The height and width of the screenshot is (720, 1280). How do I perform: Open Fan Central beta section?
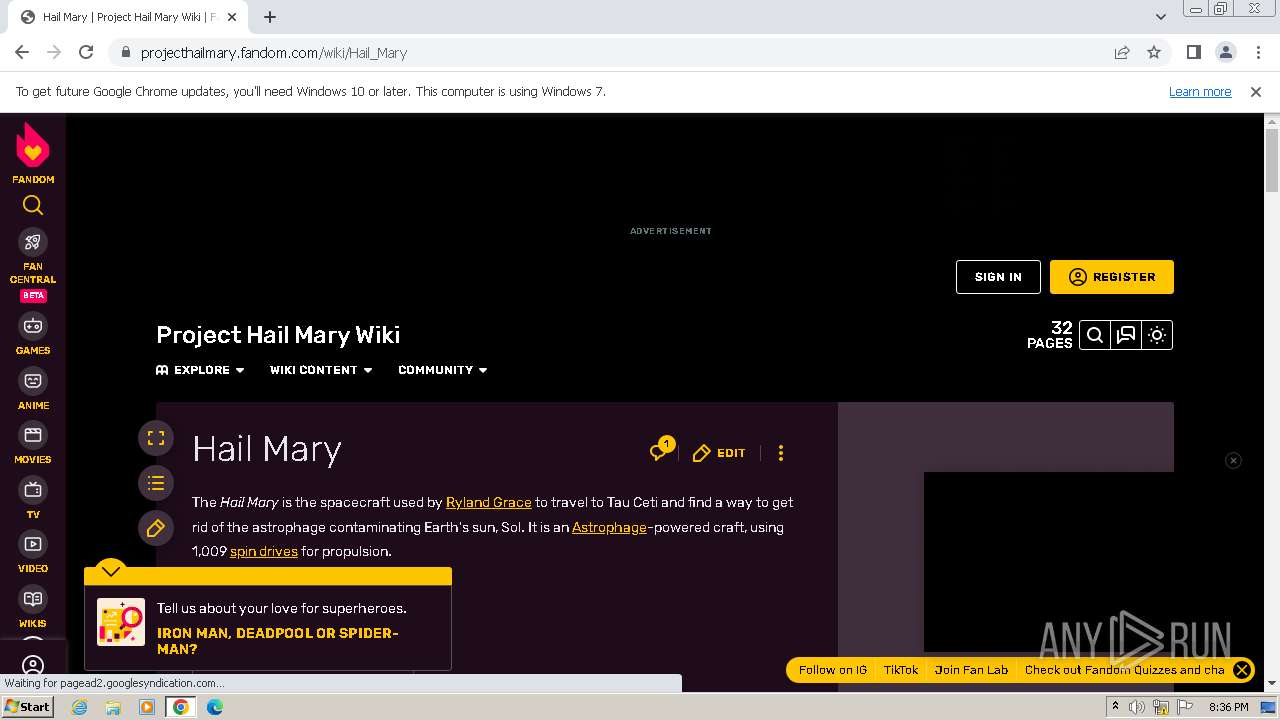click(x=33, y=265)
